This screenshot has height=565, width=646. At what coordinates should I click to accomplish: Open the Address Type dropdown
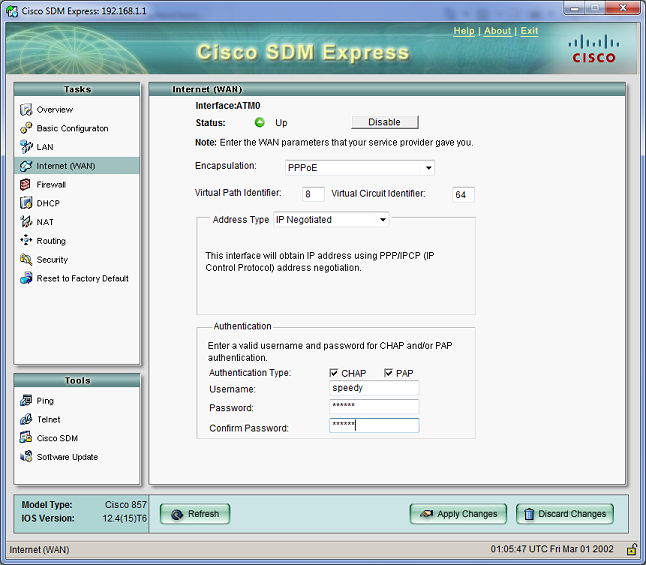click(331, 220)
